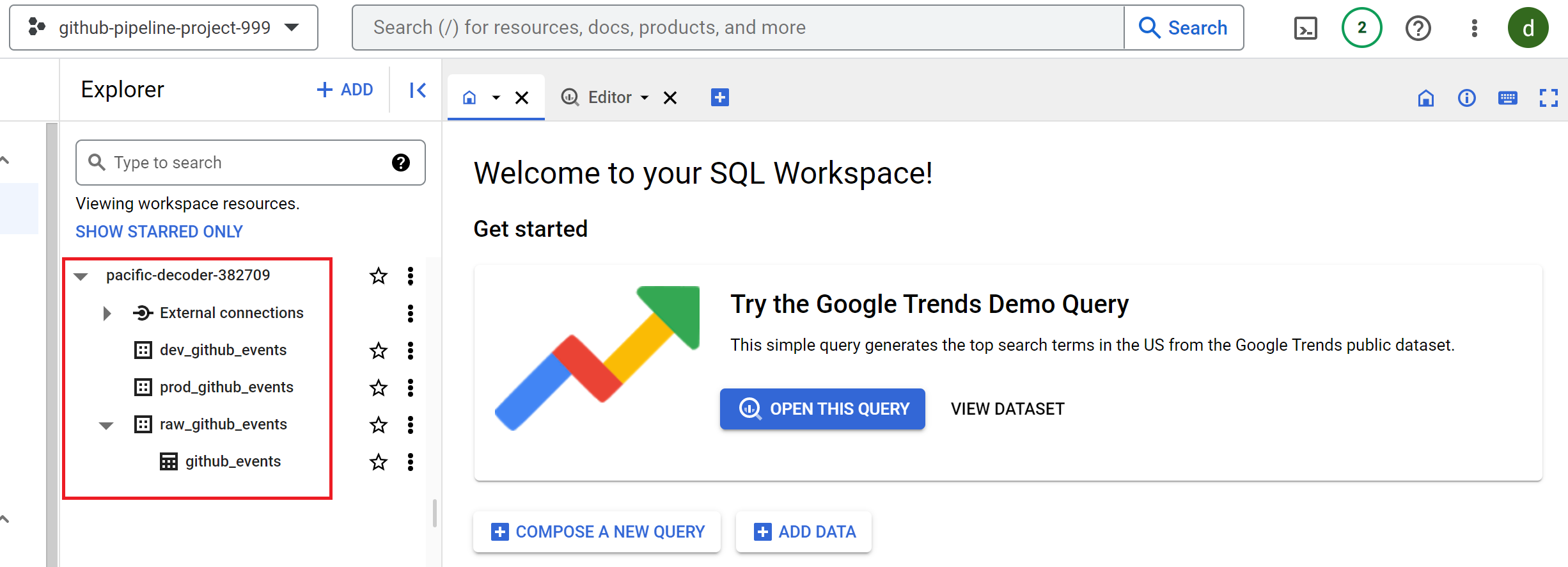Open actions menu for External connections
Image resolution: width=1568 pixels, height=567 pixels.
[x=411, y=313]
